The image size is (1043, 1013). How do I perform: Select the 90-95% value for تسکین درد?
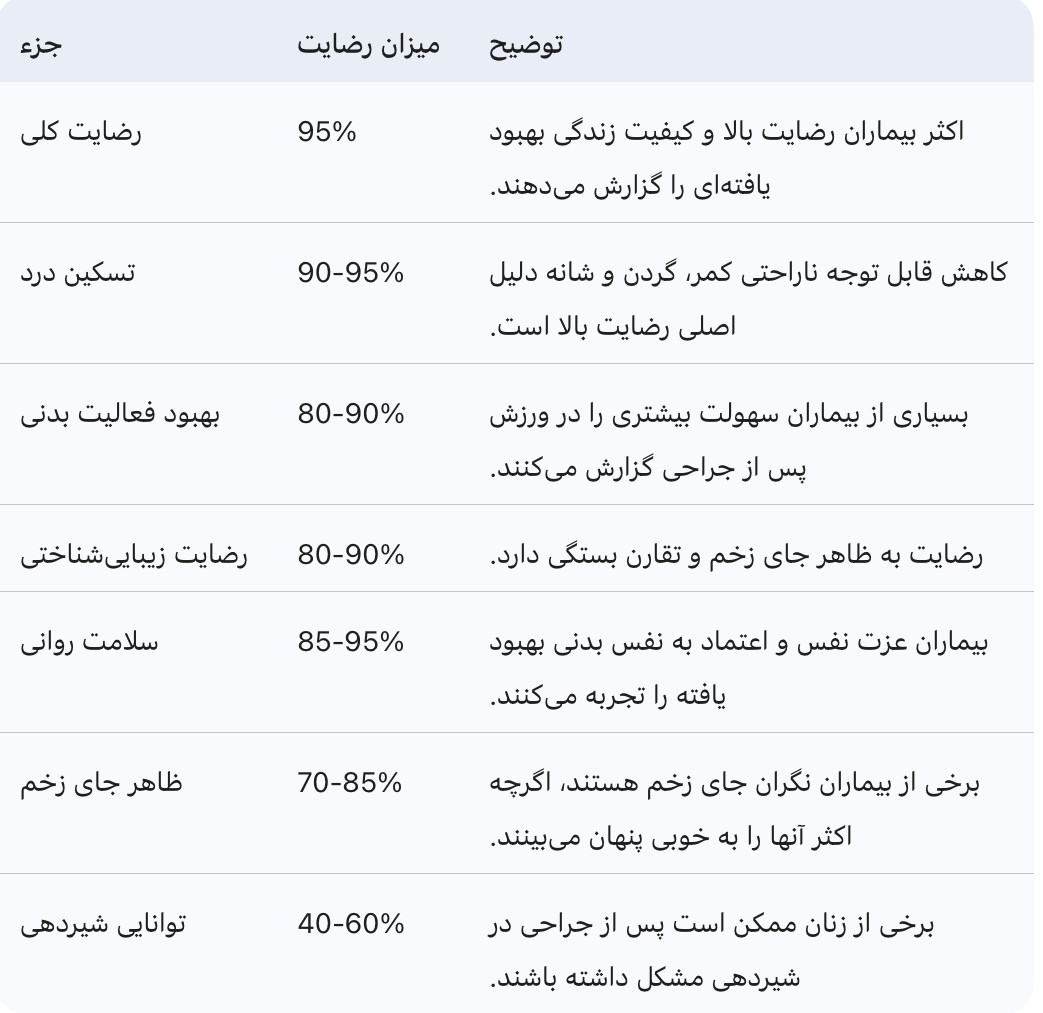click(351, 273)
